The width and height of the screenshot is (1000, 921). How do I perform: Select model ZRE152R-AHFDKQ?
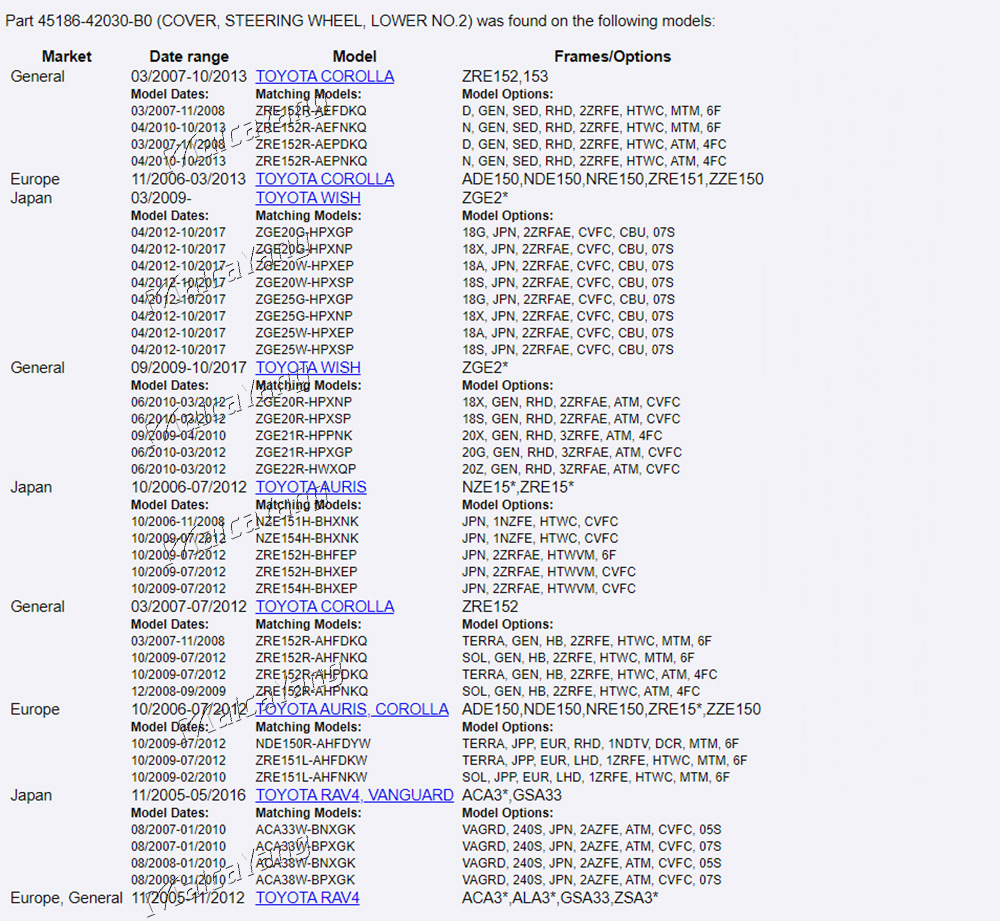[x=311, y=641]
